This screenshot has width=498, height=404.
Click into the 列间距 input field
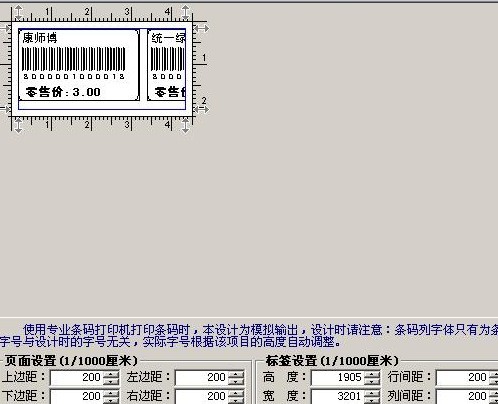tap(463, 396)
